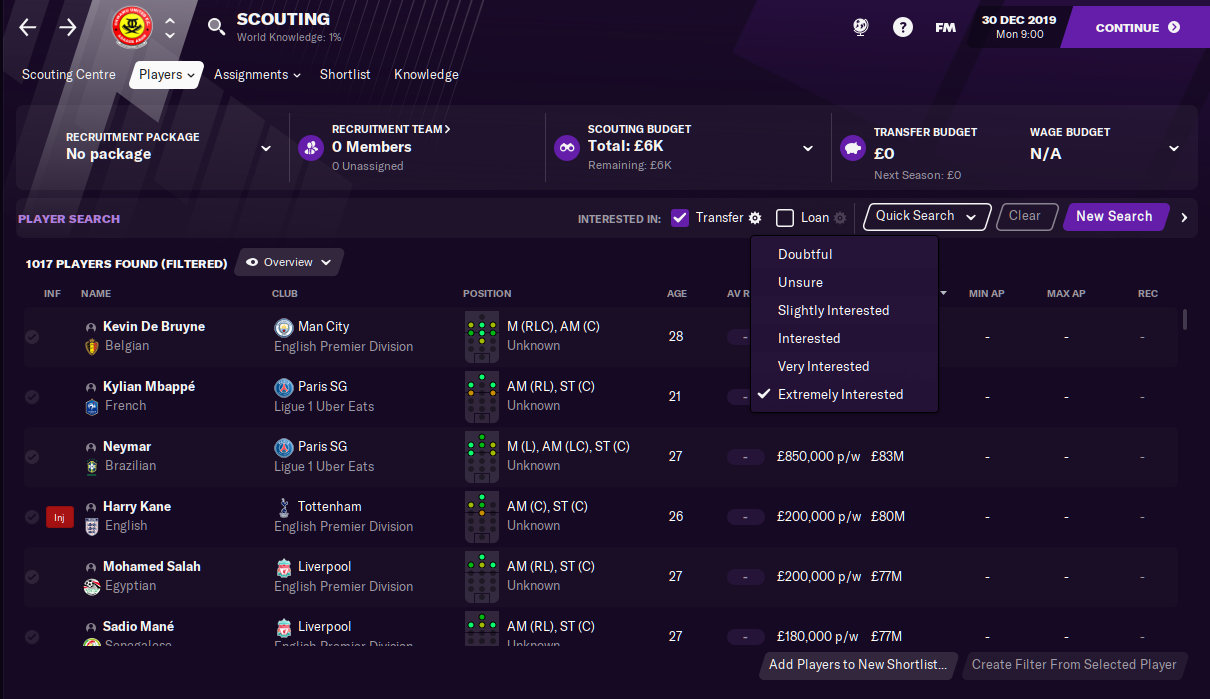Click Mohamed Salah's position pitch diagram

coord(482,576)
